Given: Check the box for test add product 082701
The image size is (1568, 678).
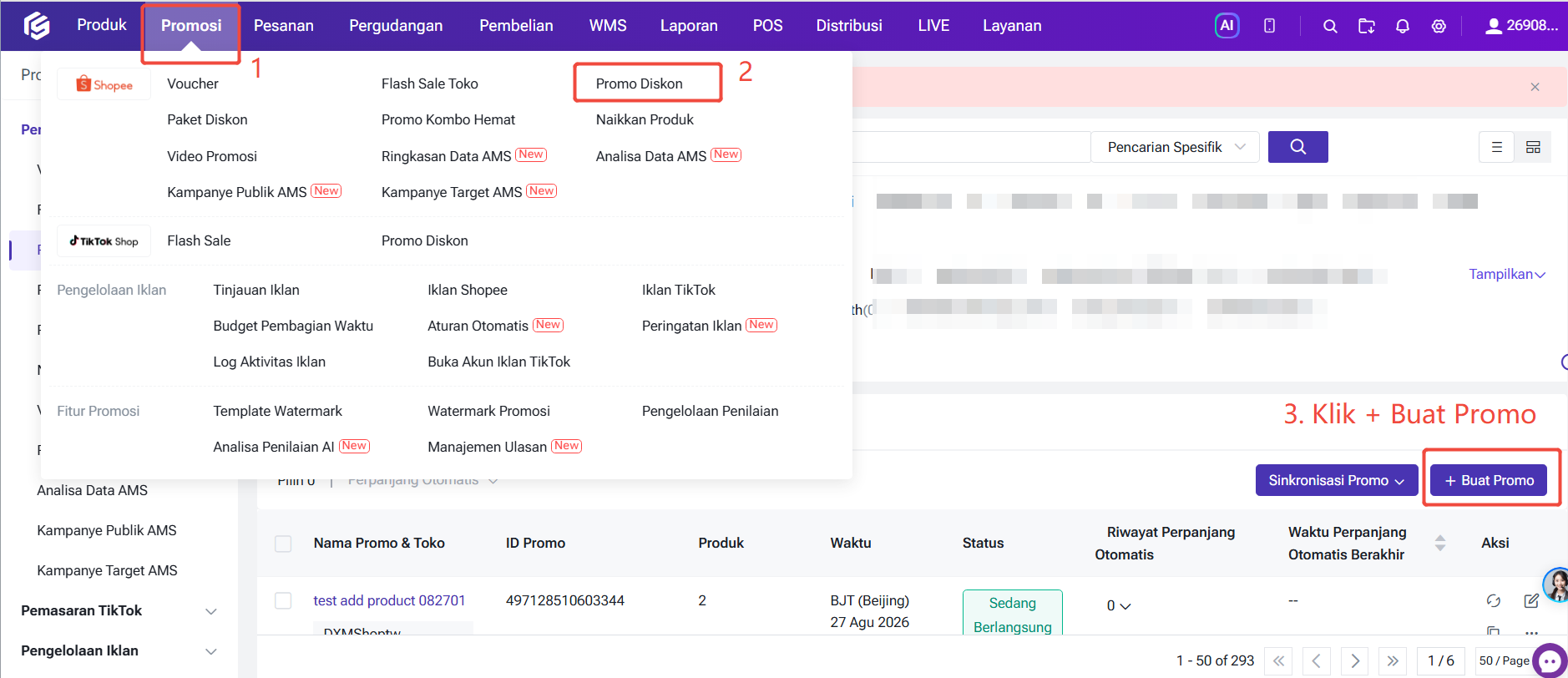Looking at the screenshot, I should click(283, 601).
